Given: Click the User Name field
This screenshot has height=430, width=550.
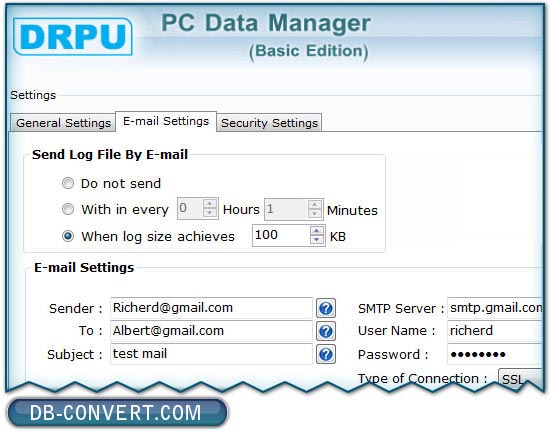Looking at the screenshot, I should coord(495,331).
